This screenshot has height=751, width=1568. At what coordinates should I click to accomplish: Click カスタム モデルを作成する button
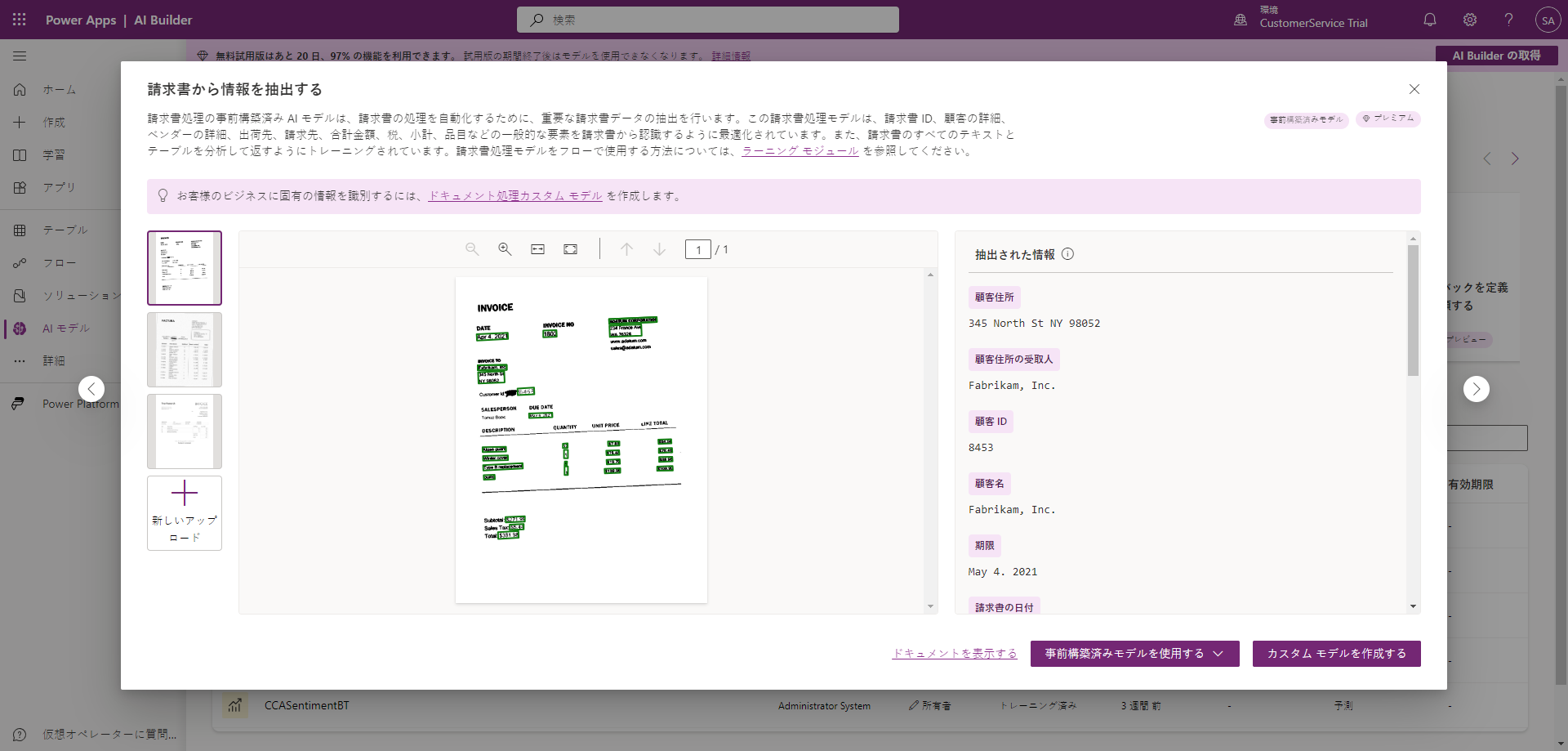coord(1337,654)
